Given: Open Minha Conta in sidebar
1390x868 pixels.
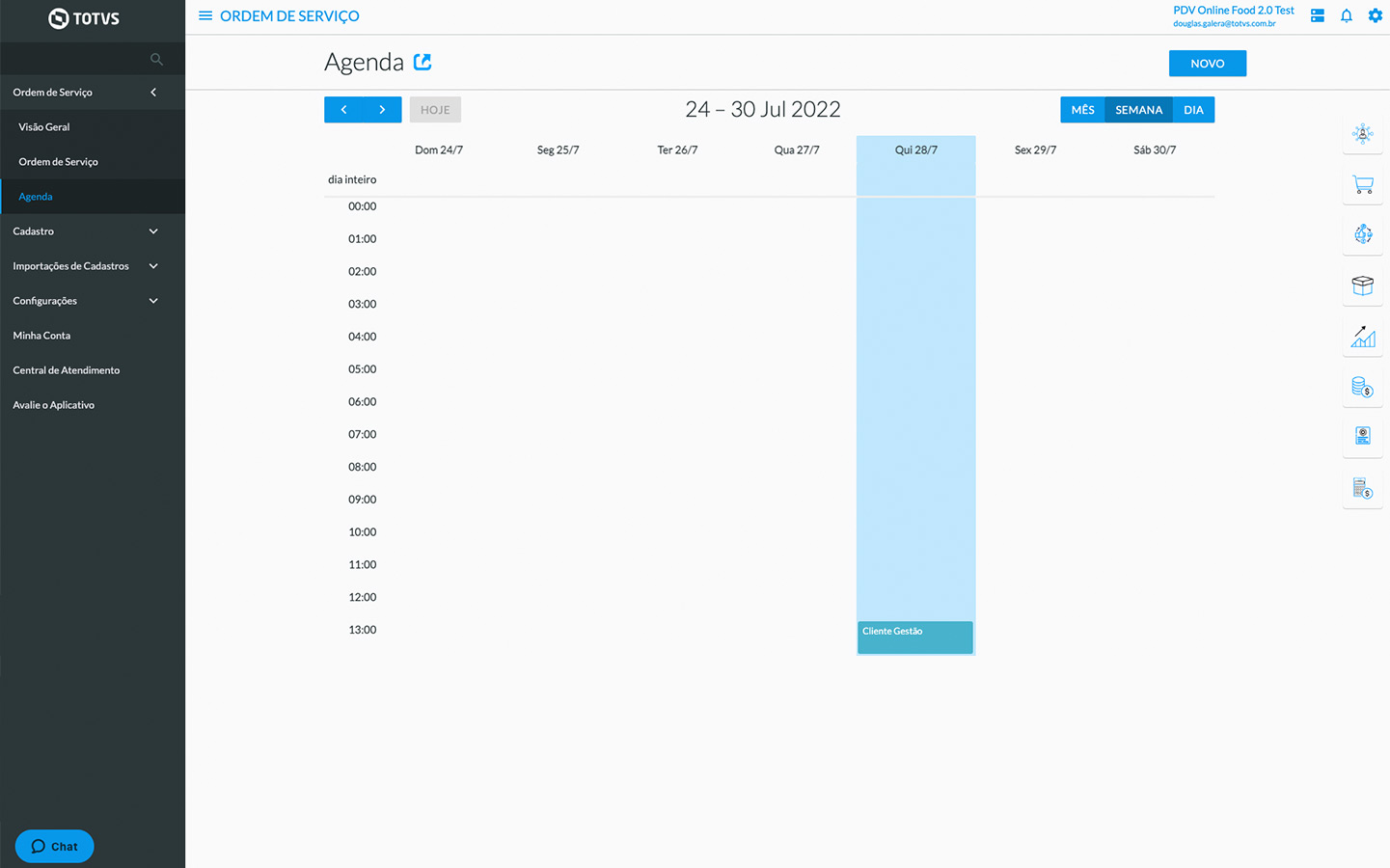Looking at the screenshot, I should (41, 336).
